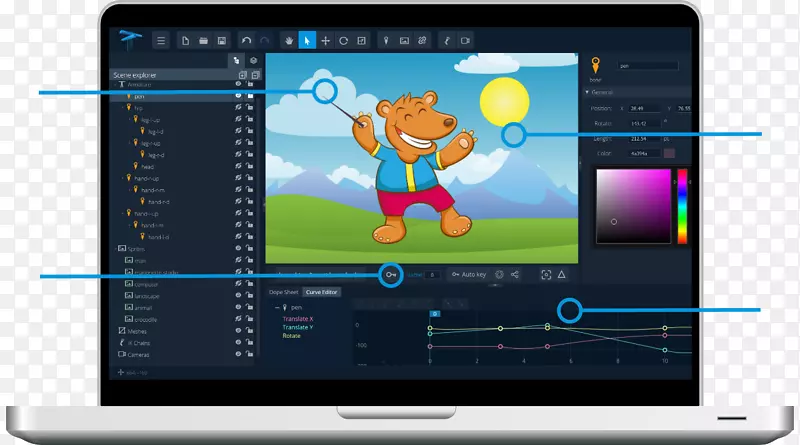
Task: Toggle the lock on crocodile sprite
Action: coord(249,318)
